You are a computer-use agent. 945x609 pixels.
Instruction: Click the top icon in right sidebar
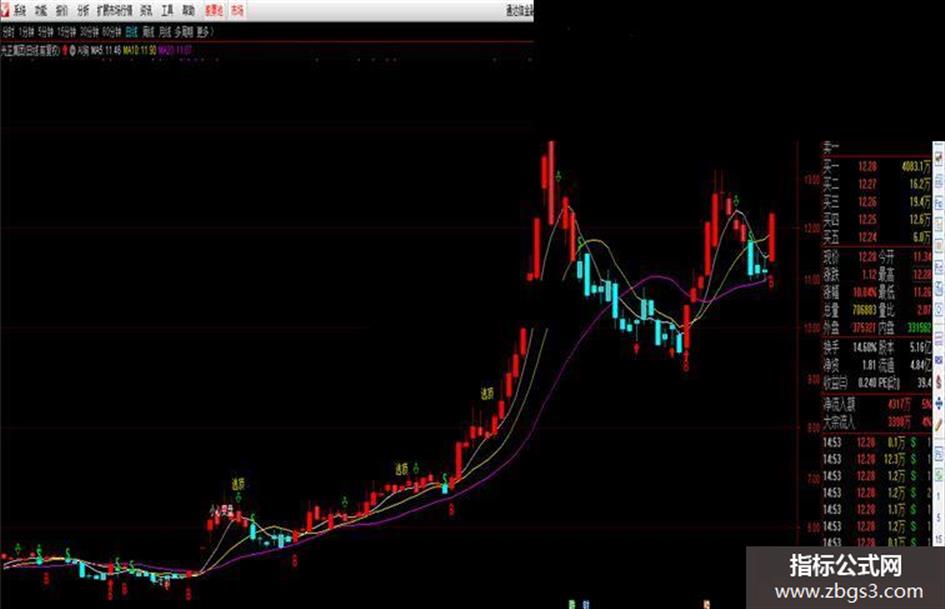[x=939, y=159]
